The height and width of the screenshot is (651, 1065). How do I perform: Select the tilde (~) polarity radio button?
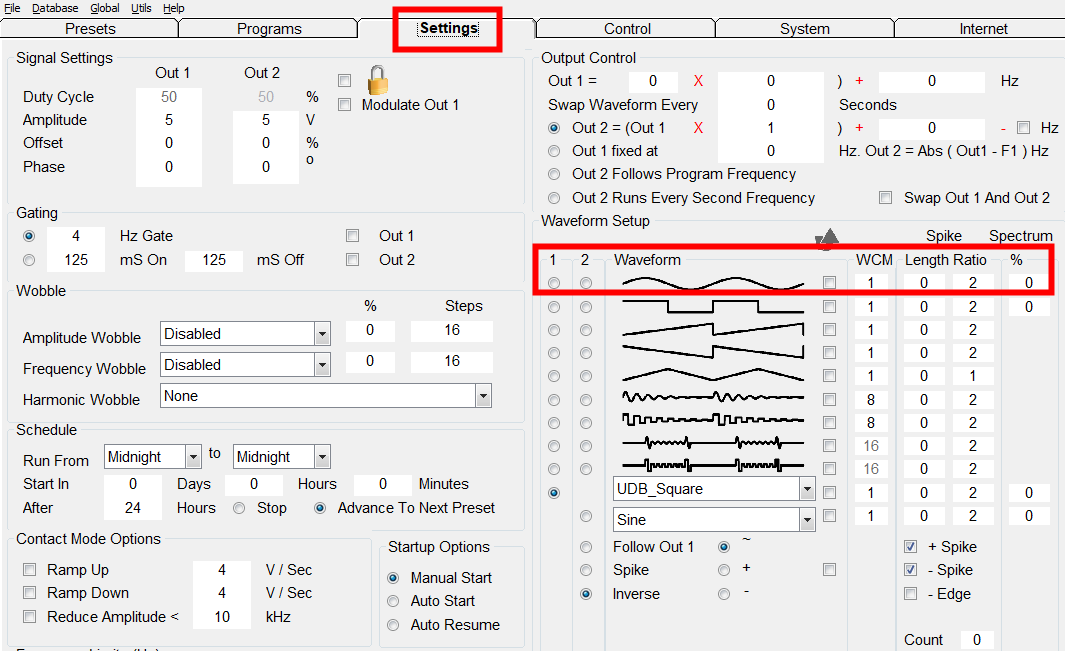point(724,546)
